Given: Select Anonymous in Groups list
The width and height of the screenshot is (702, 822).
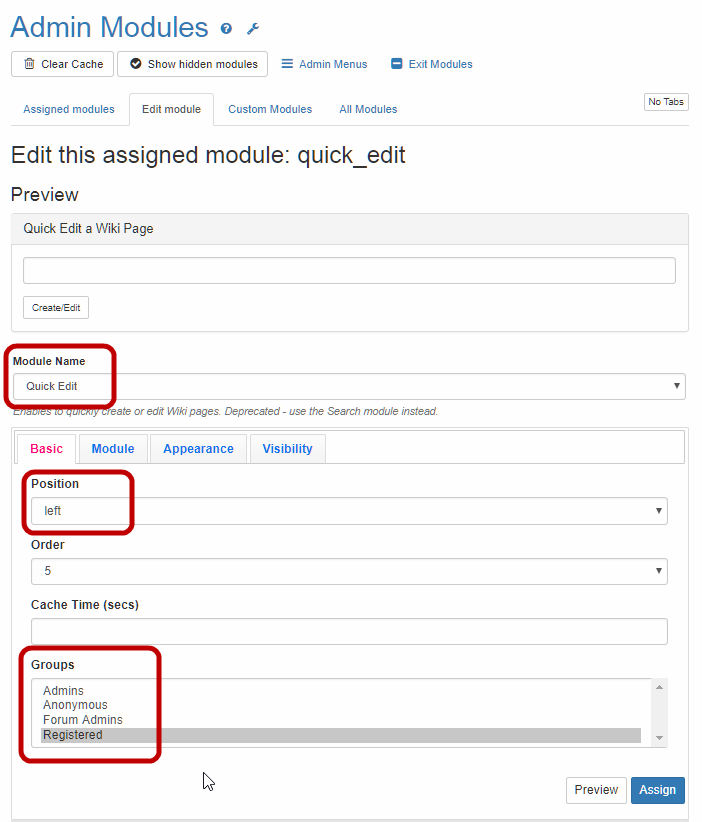Looking at the screenshot, I should point(75,705).
